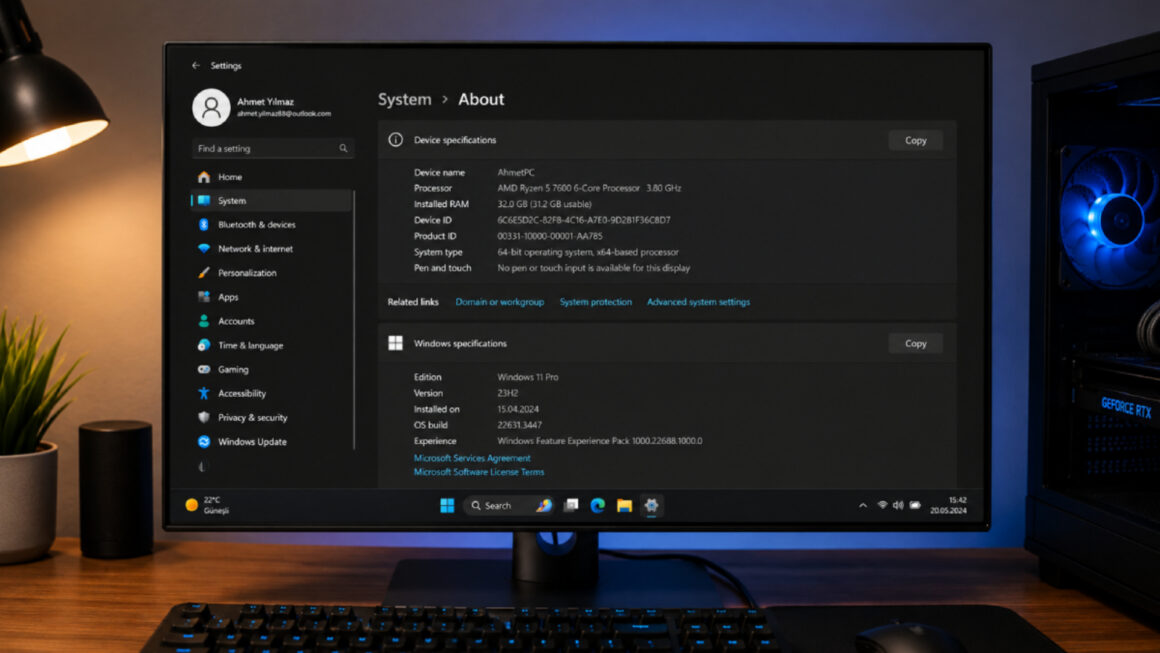
Task: Click the AhmetPC device name value
Action: [x=516, y=172]
